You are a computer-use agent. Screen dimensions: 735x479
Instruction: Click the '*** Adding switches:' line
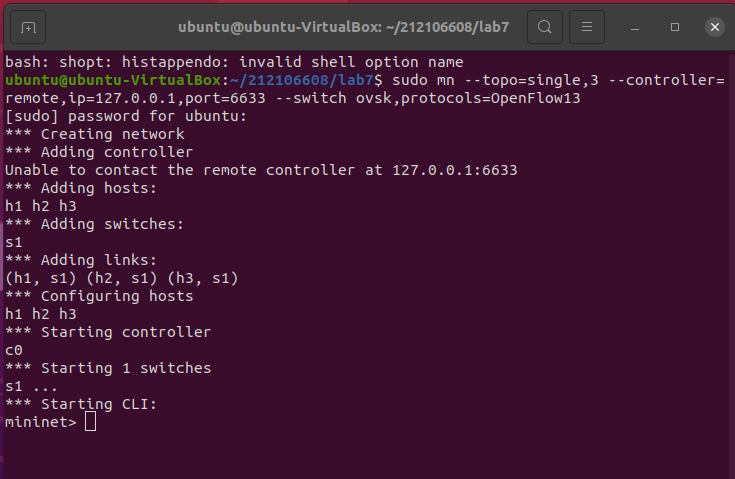pyautogui.click(x=95, y=224)
